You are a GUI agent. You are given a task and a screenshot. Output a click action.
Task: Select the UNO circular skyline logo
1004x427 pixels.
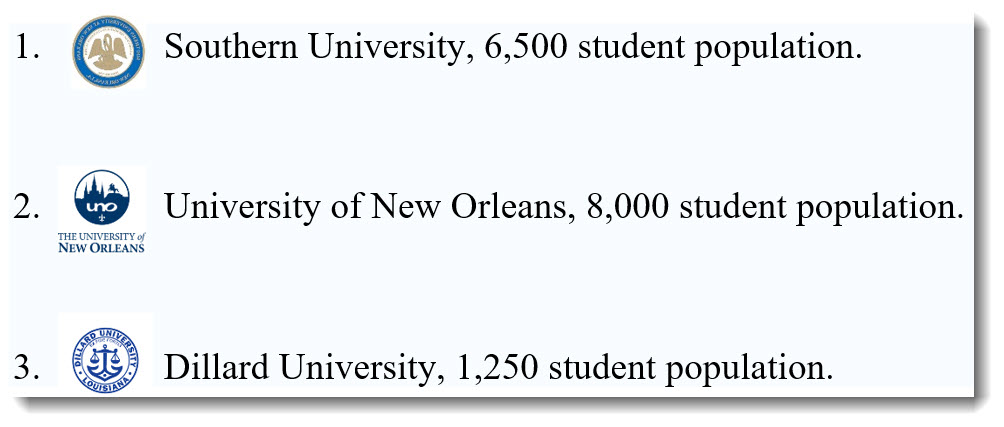click(x=102, y=197)
